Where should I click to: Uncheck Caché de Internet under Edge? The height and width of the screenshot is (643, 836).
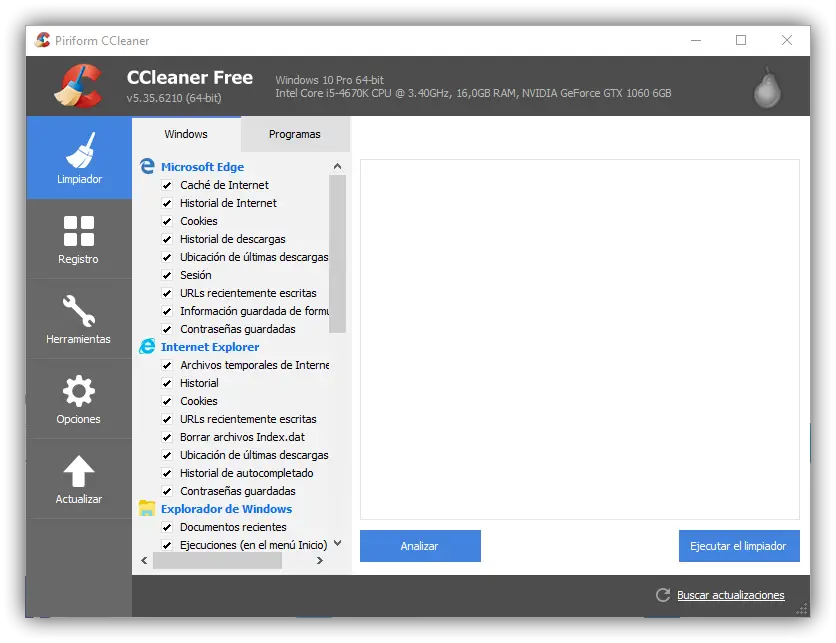point(167,185)
